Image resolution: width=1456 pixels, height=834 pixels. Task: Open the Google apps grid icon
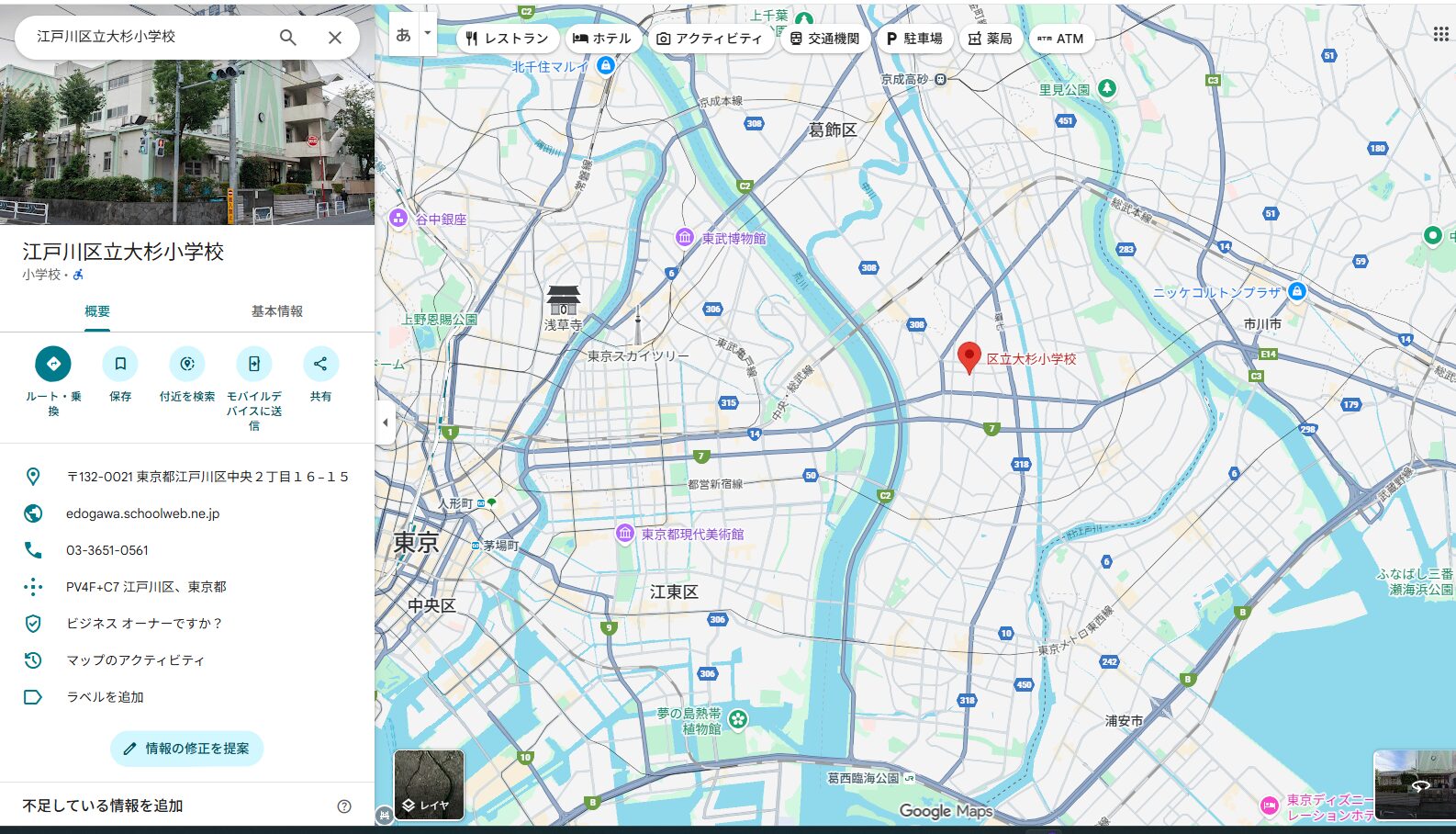(1440, 34)
